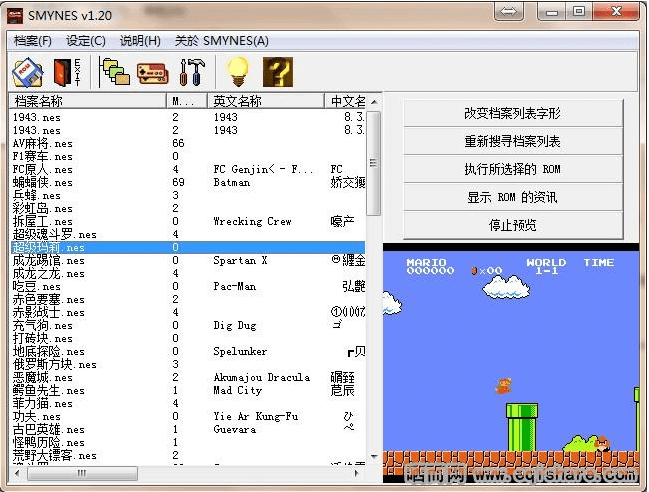Screen dimensions: 649x492
Task: Click the 改变档案列表字形 button
Action: (x=513, y=113)
